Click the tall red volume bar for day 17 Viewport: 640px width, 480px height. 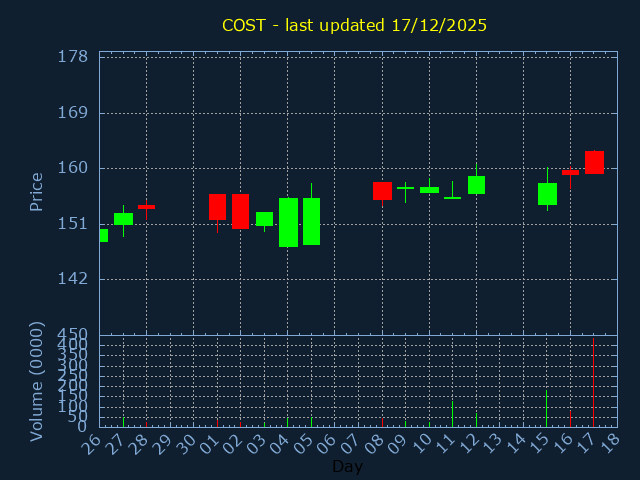[x=593, y=382]
